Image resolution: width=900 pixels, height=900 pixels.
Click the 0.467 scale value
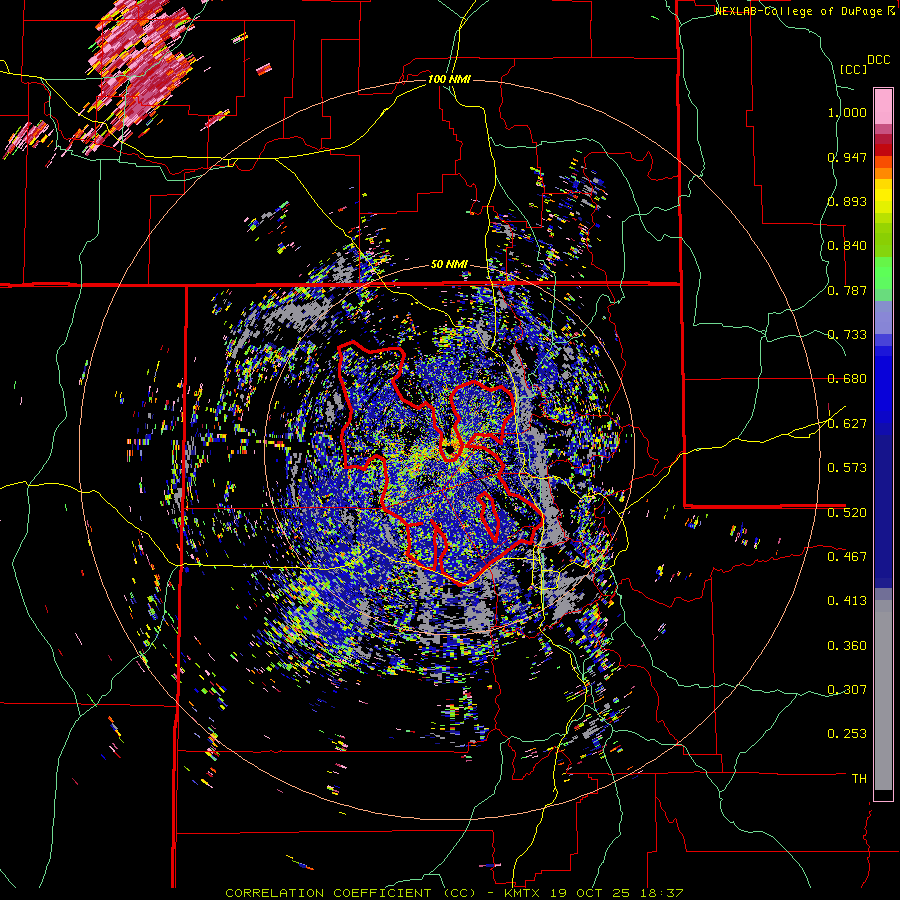pyautogui.click(x=847, y=557)
